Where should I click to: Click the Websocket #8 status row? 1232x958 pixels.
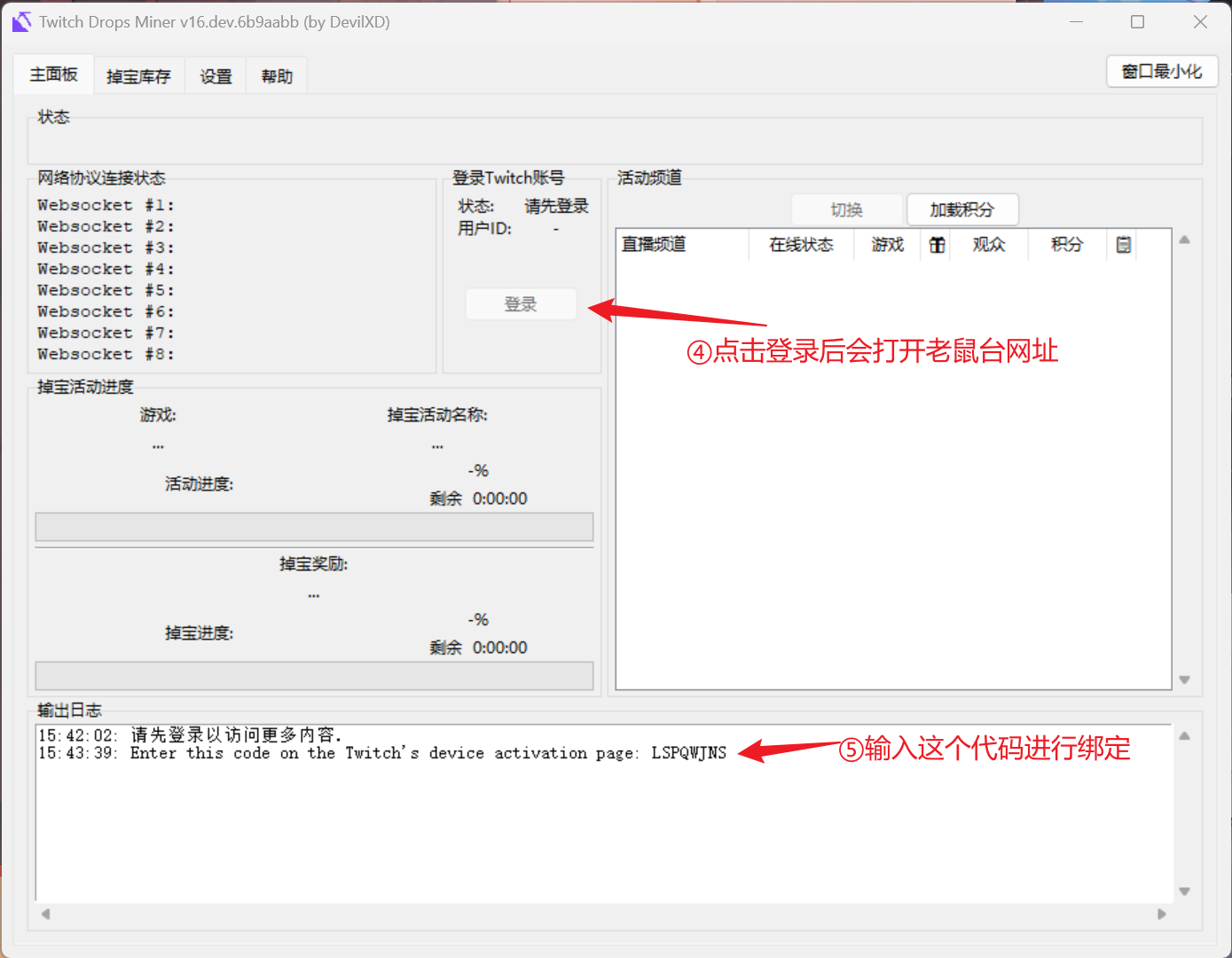(106, 355)
